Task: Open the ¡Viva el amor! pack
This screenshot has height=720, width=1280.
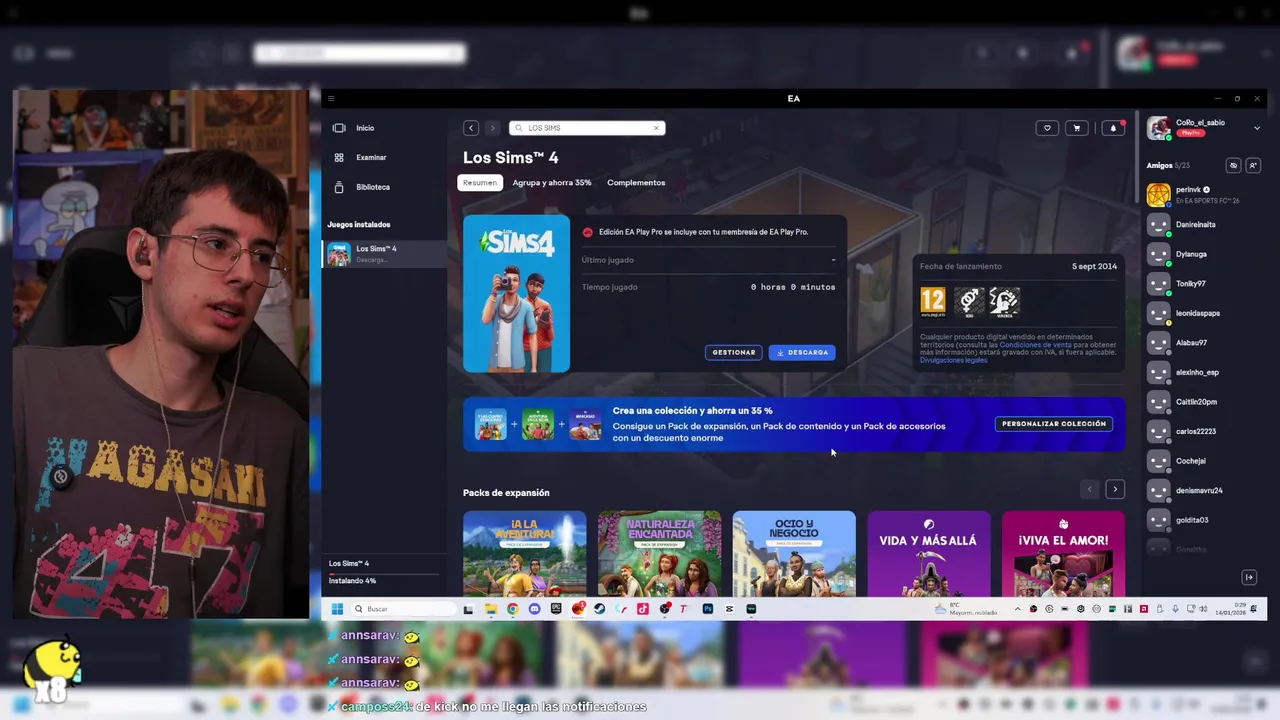Action: (1063, 554)
